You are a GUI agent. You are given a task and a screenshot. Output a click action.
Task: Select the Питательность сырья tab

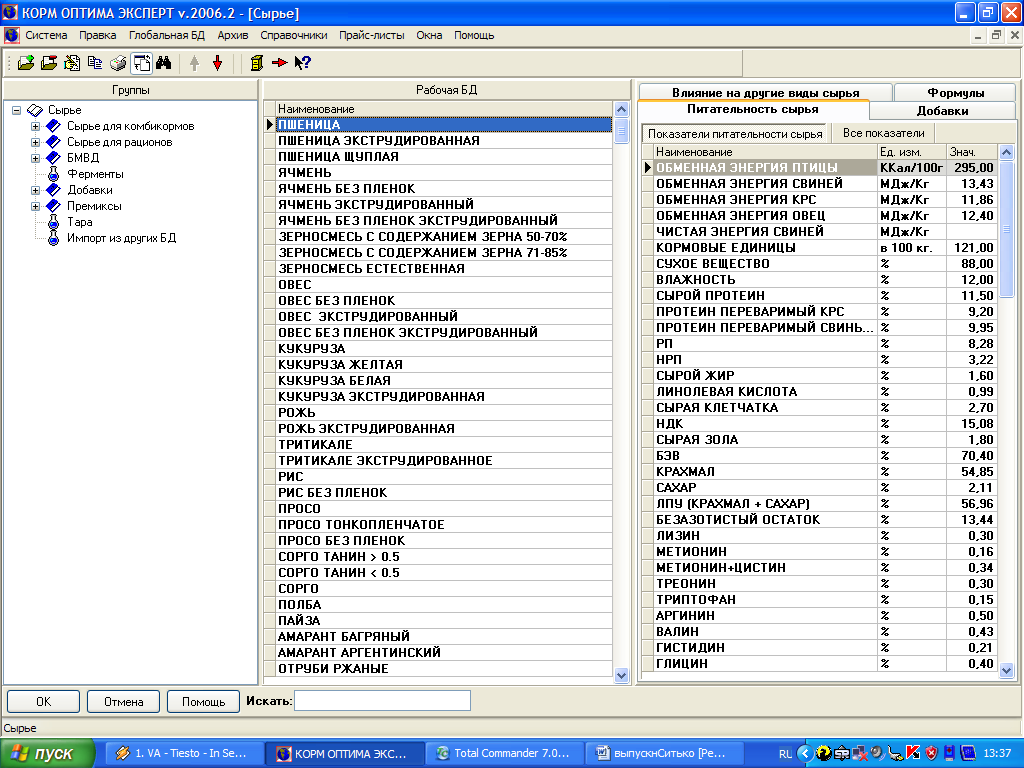(x=752, y=109)
